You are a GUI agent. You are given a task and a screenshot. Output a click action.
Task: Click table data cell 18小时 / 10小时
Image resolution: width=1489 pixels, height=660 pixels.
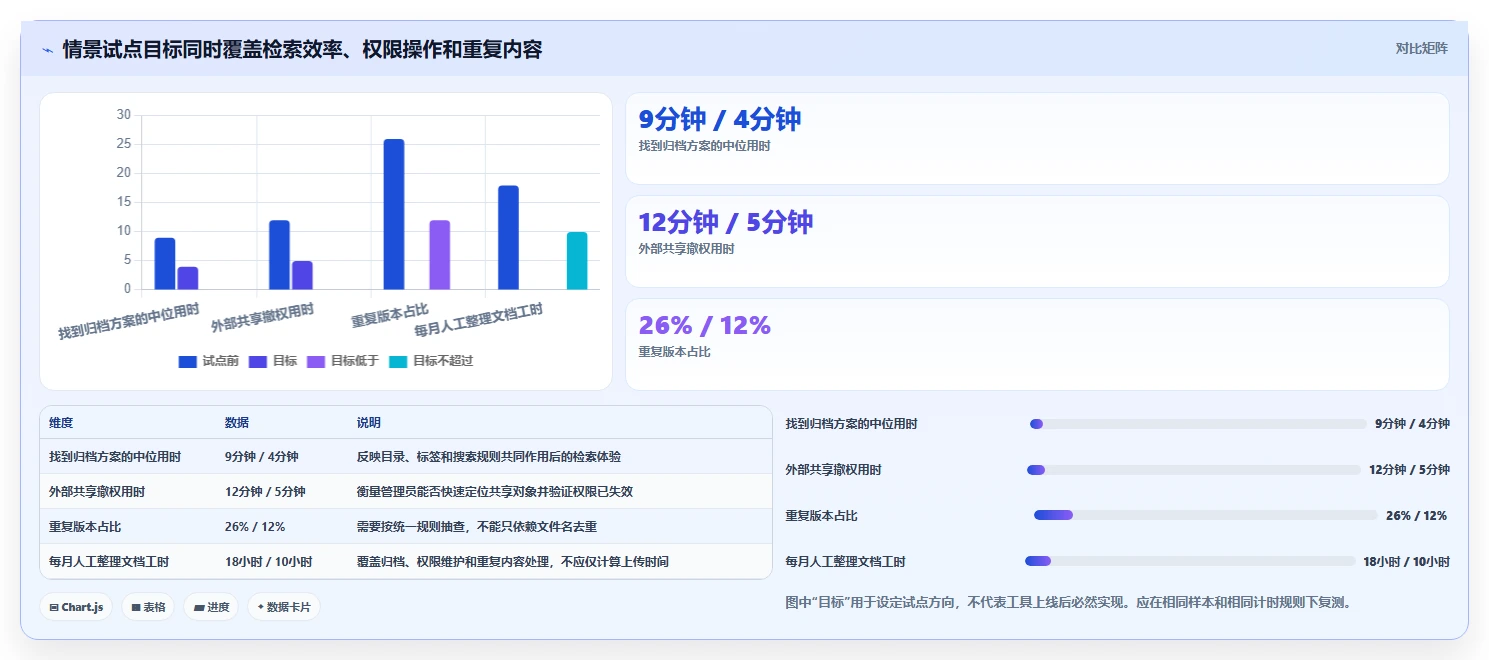(268, 562)
